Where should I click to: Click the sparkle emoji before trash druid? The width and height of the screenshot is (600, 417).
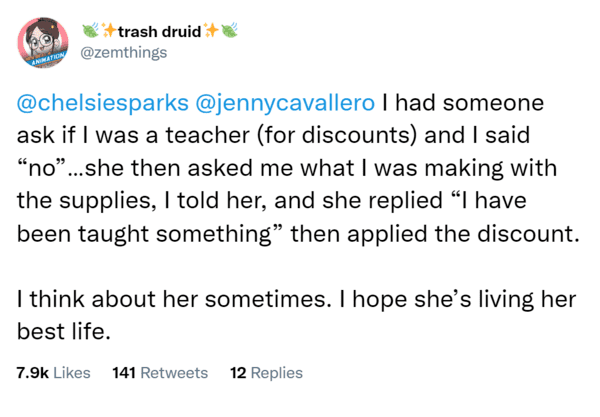coord(109,30)
